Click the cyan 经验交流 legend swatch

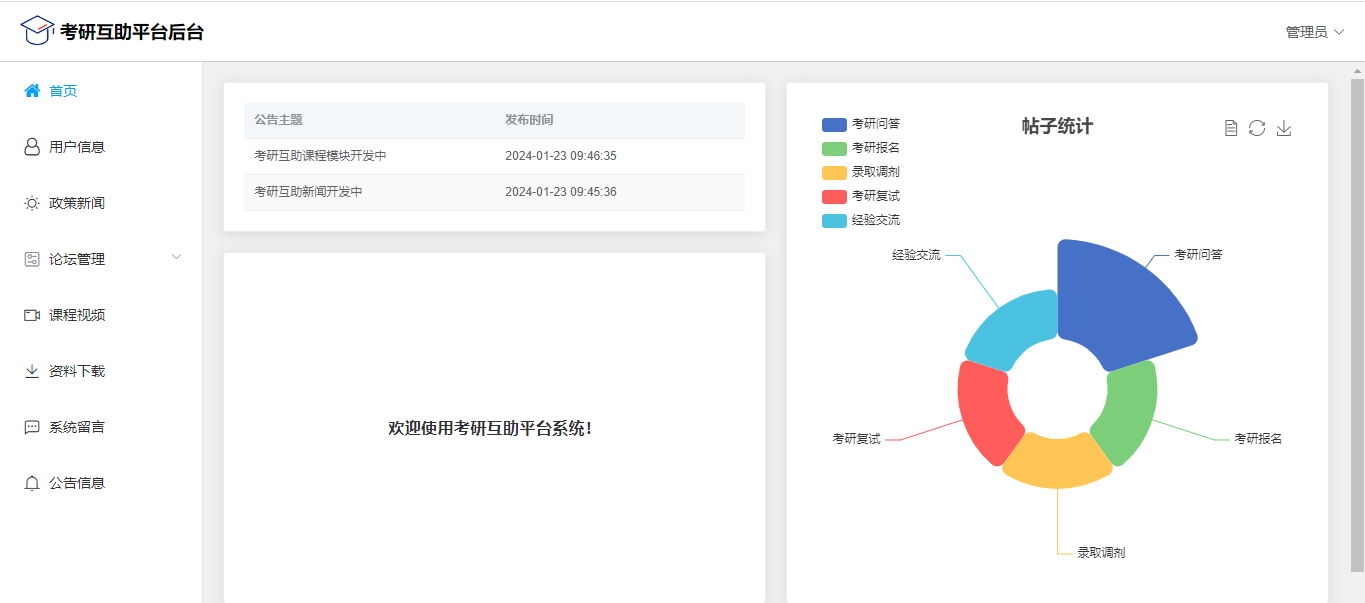point(834,220)
